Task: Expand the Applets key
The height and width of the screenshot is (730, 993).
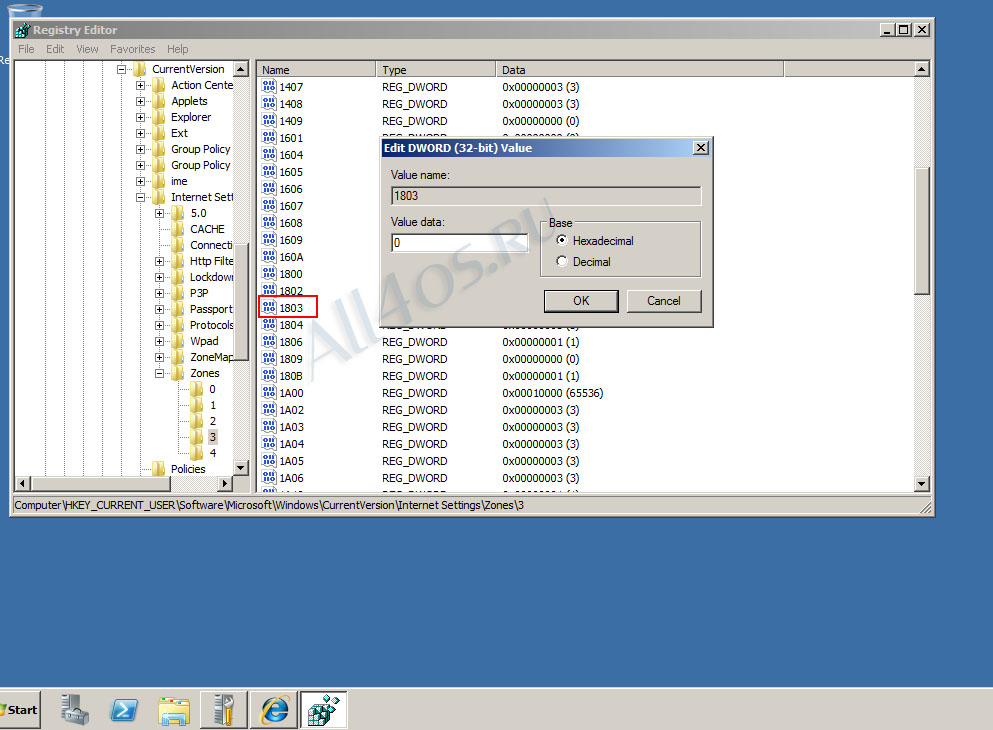Action: tap(140, 101)
